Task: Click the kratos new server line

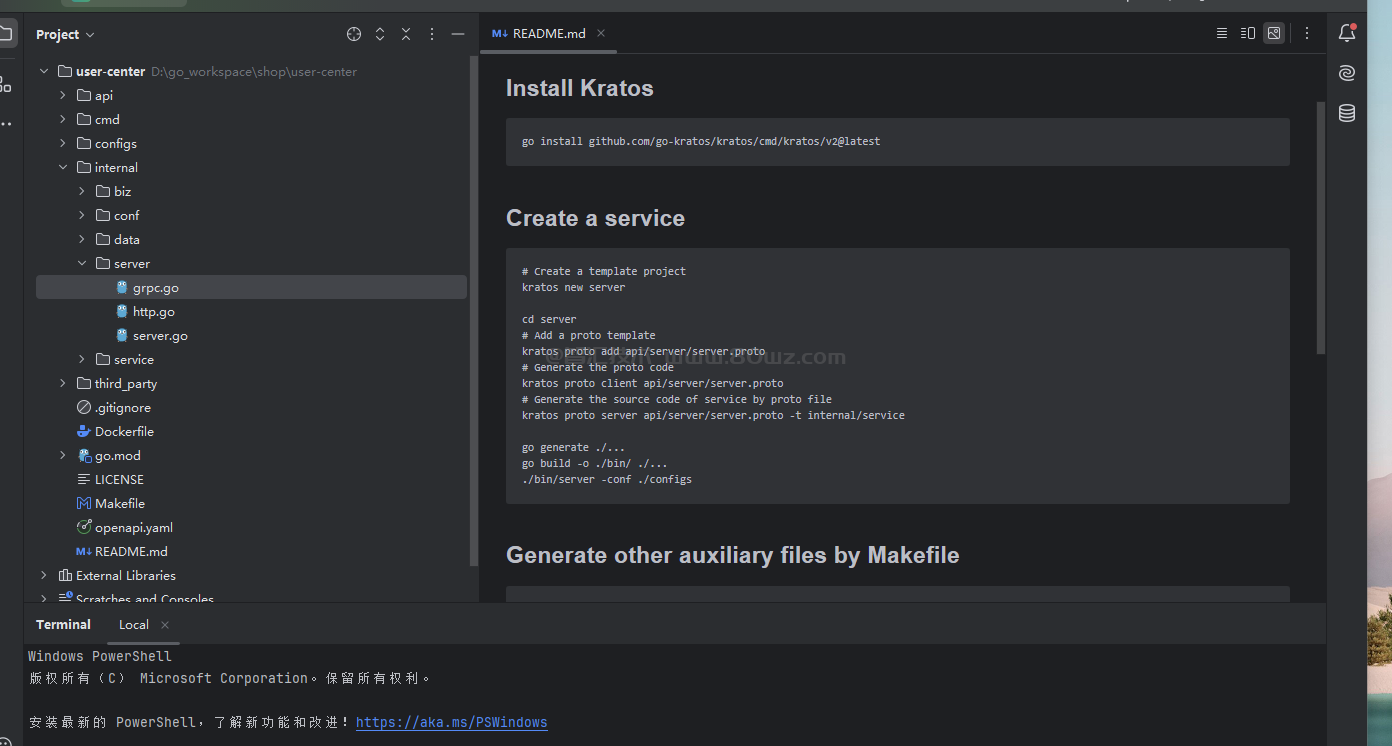Action: [573, 287]
